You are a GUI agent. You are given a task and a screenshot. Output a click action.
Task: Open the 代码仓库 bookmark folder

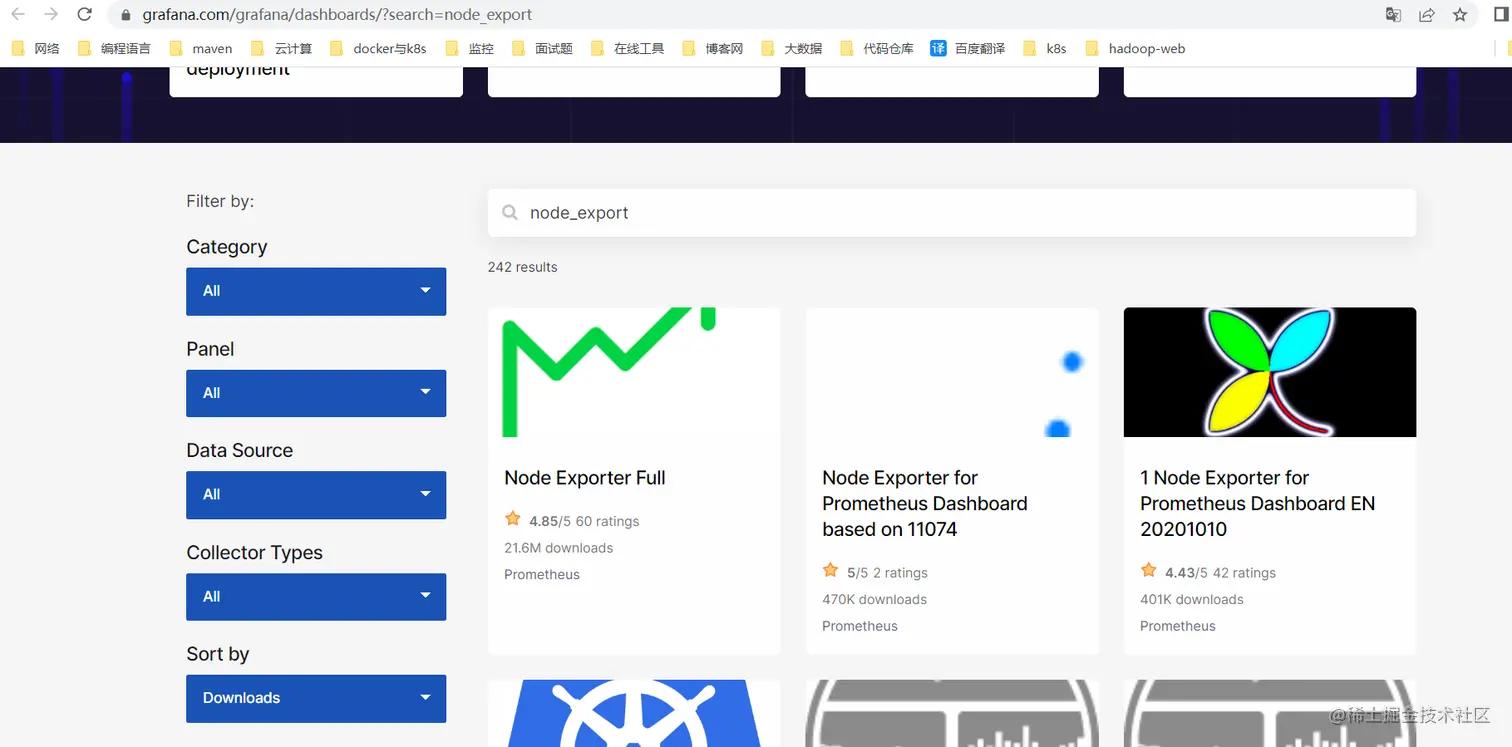[877, 48]
